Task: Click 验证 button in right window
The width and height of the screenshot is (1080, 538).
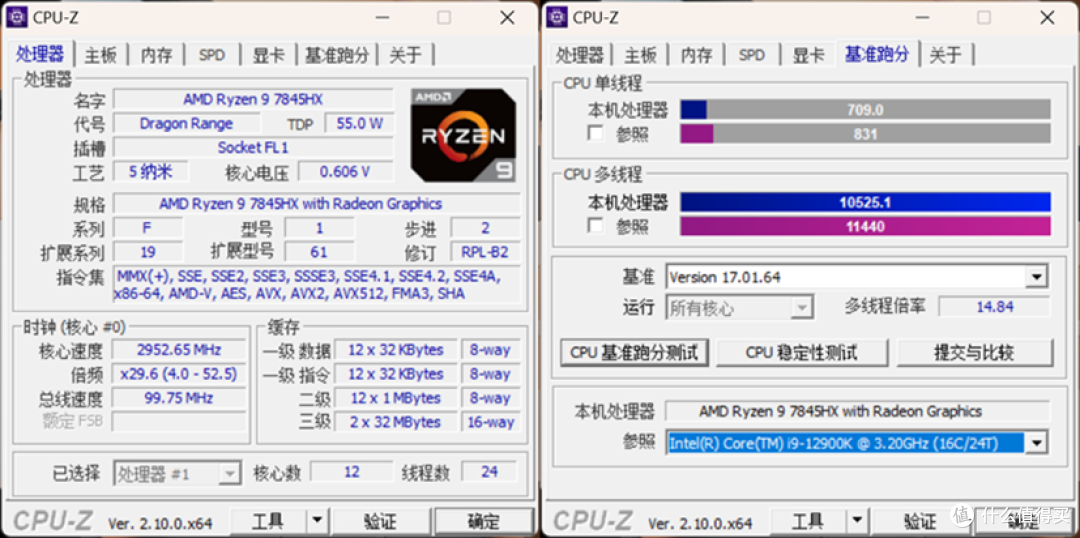Action: [920, 520]
